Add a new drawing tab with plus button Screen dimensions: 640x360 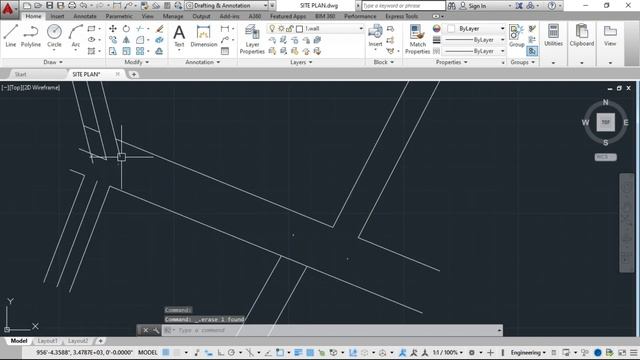(133, 74)
